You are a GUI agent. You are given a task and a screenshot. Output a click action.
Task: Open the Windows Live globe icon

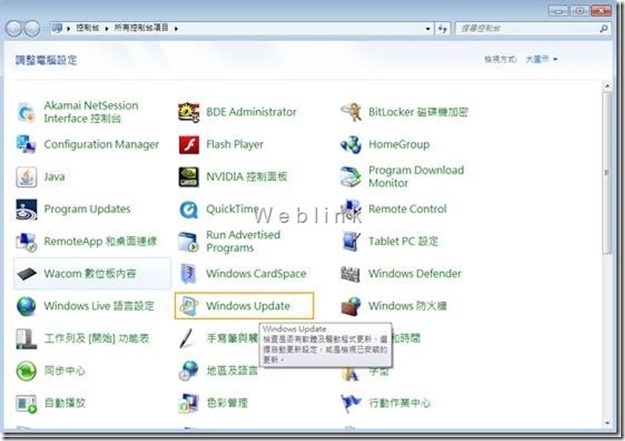coord(27,306)
